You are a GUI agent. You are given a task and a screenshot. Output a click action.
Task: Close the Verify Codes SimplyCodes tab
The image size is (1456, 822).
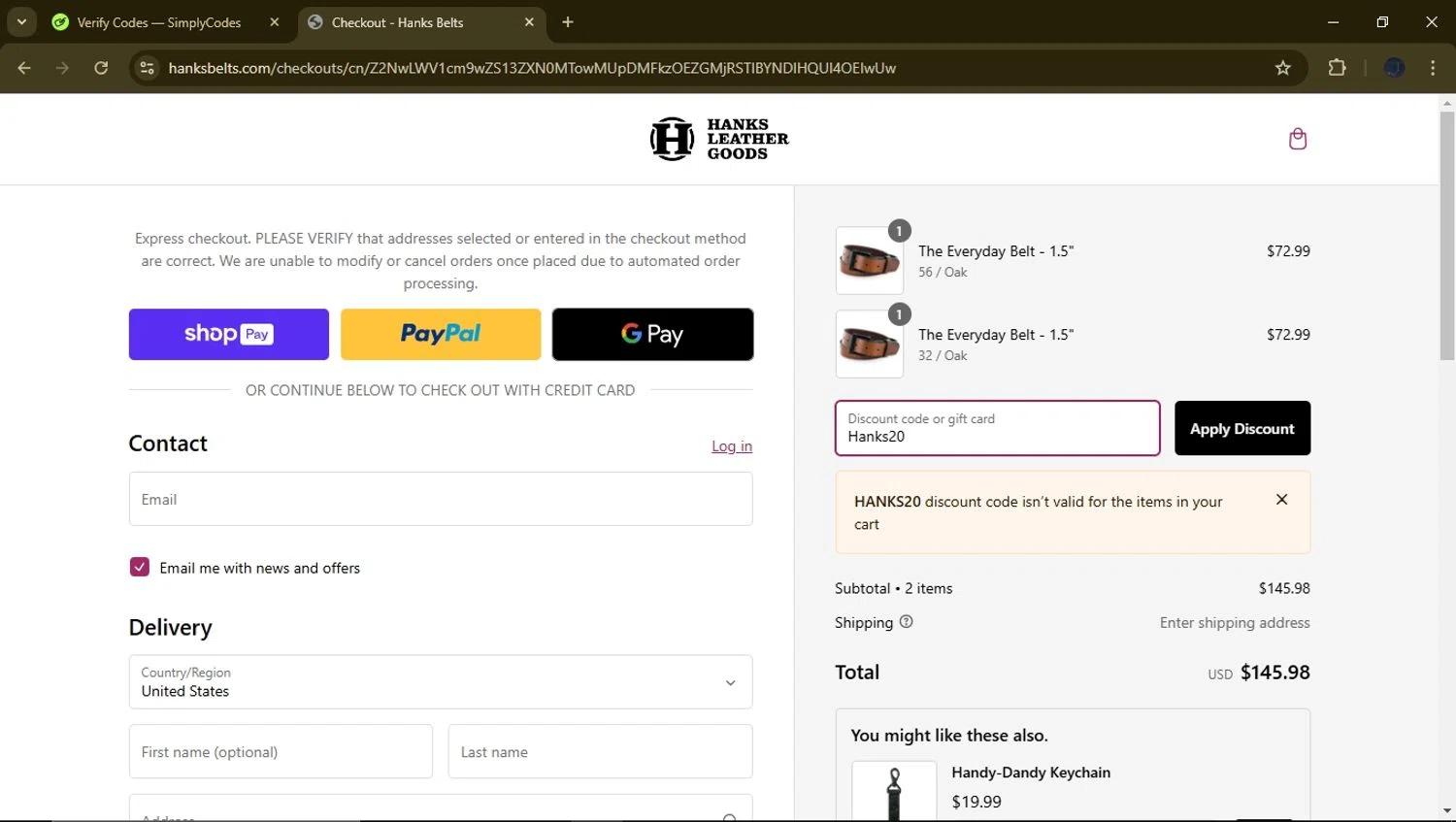coord(275,22)
